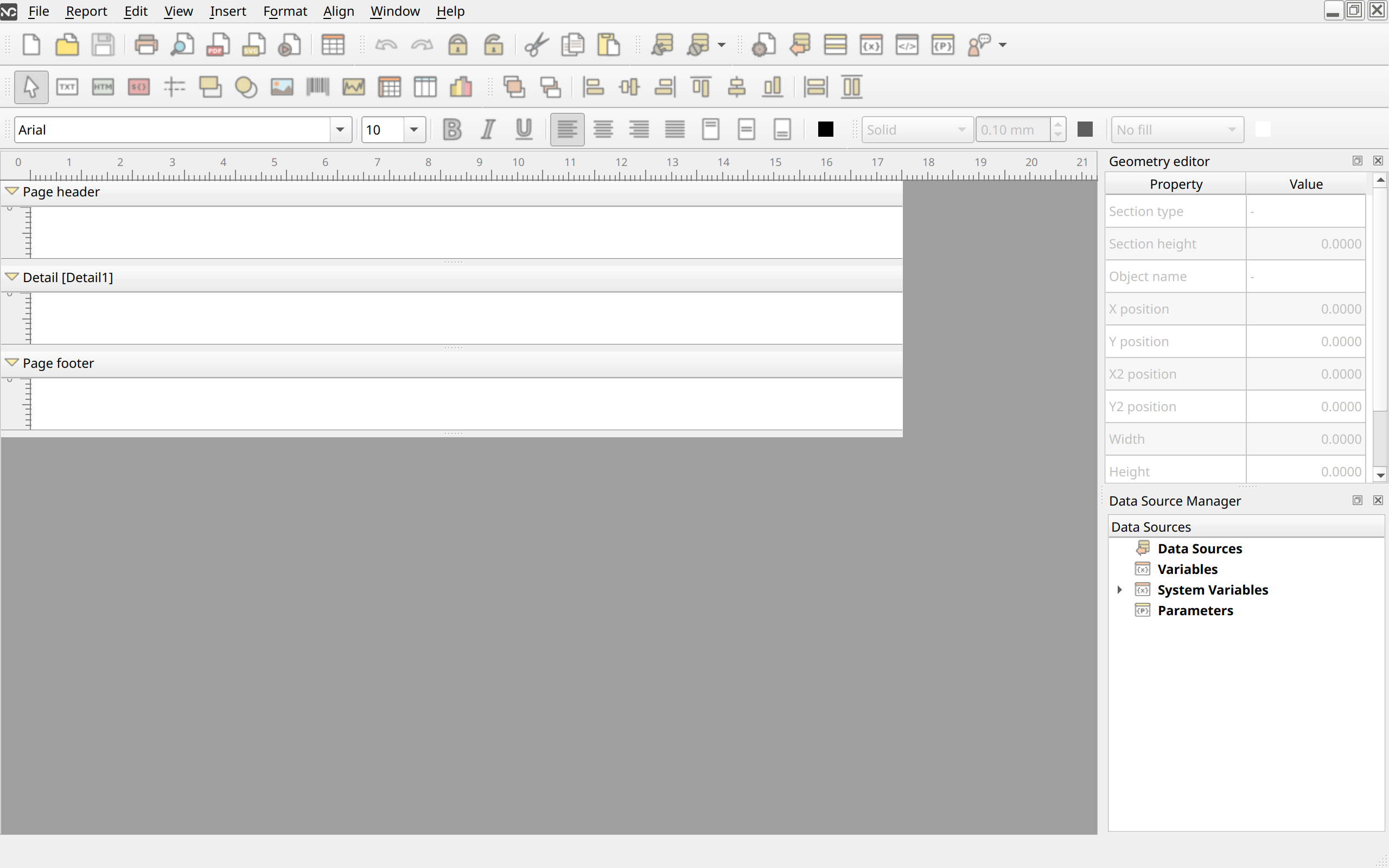Click Geometry editor scrollbar down arrow
This screenshot has height=868, width=1389.
coord(1380,475)
